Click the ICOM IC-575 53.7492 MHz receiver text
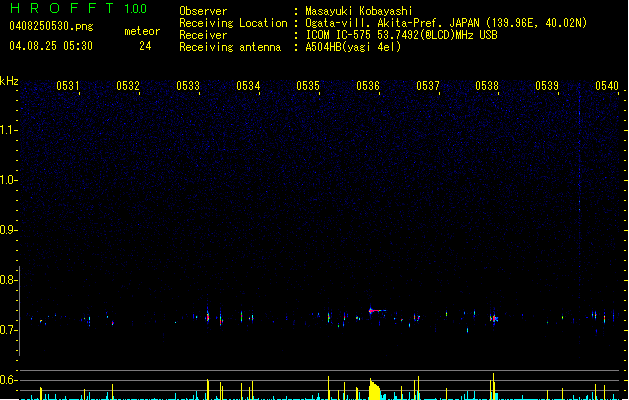The image size is (629, 400). 402,35
